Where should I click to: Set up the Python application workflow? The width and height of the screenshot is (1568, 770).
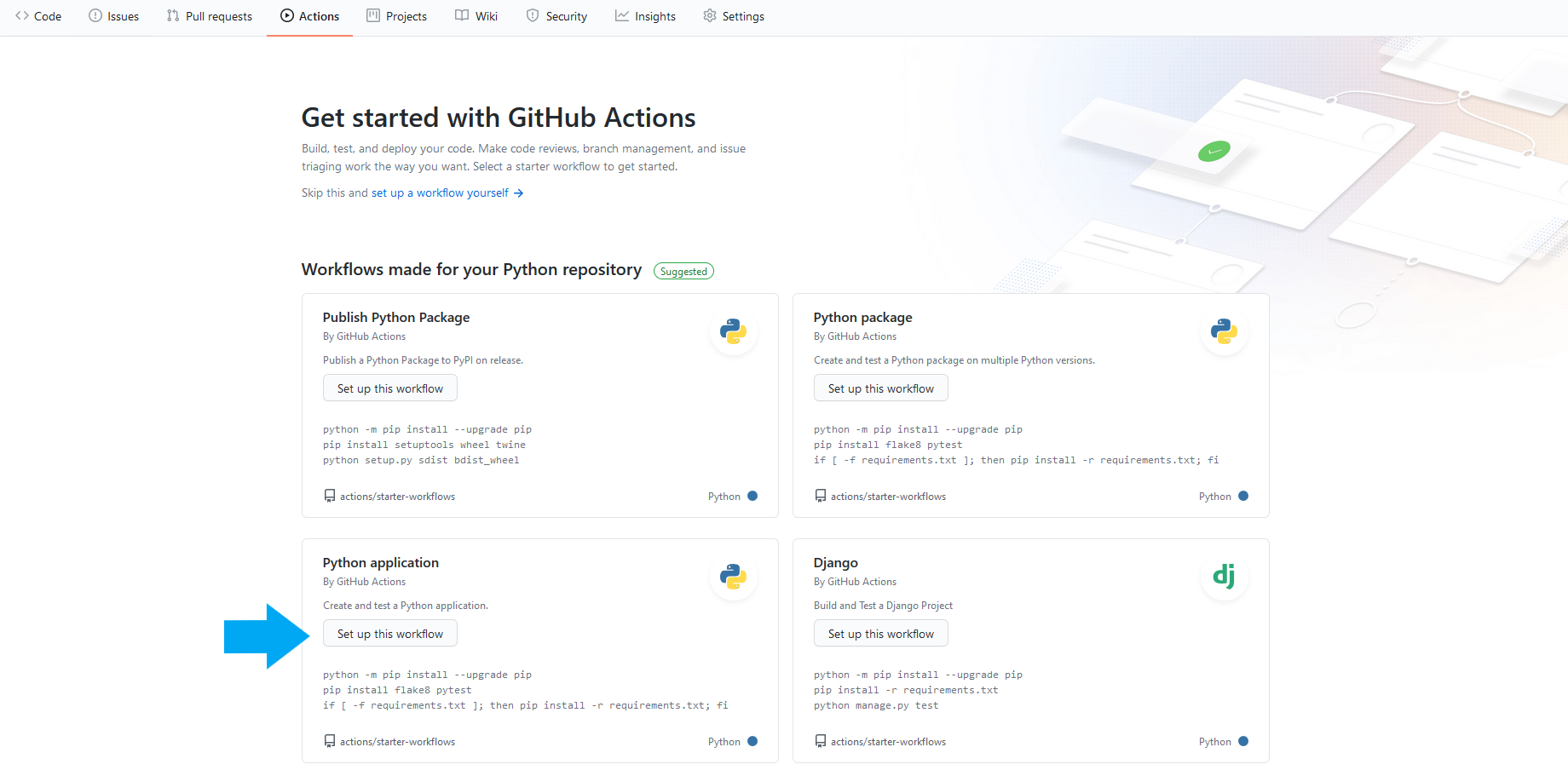click(x=390, y=634)
